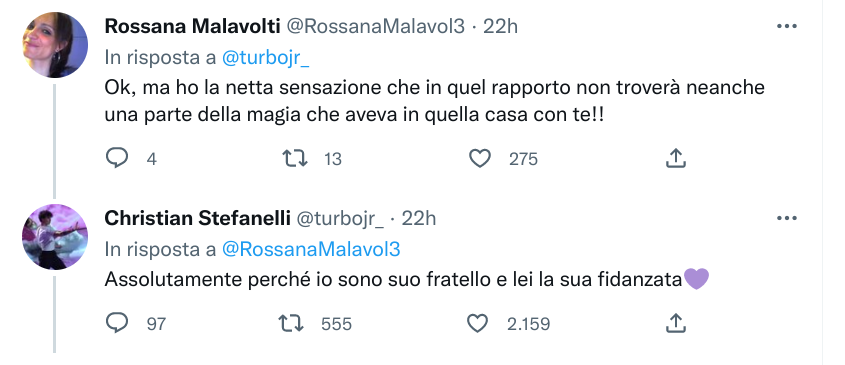845x365 pixels.
Task: Click the @RossanaMalavol3 handle beside Rossana's name
Action: tap(375, 26)
